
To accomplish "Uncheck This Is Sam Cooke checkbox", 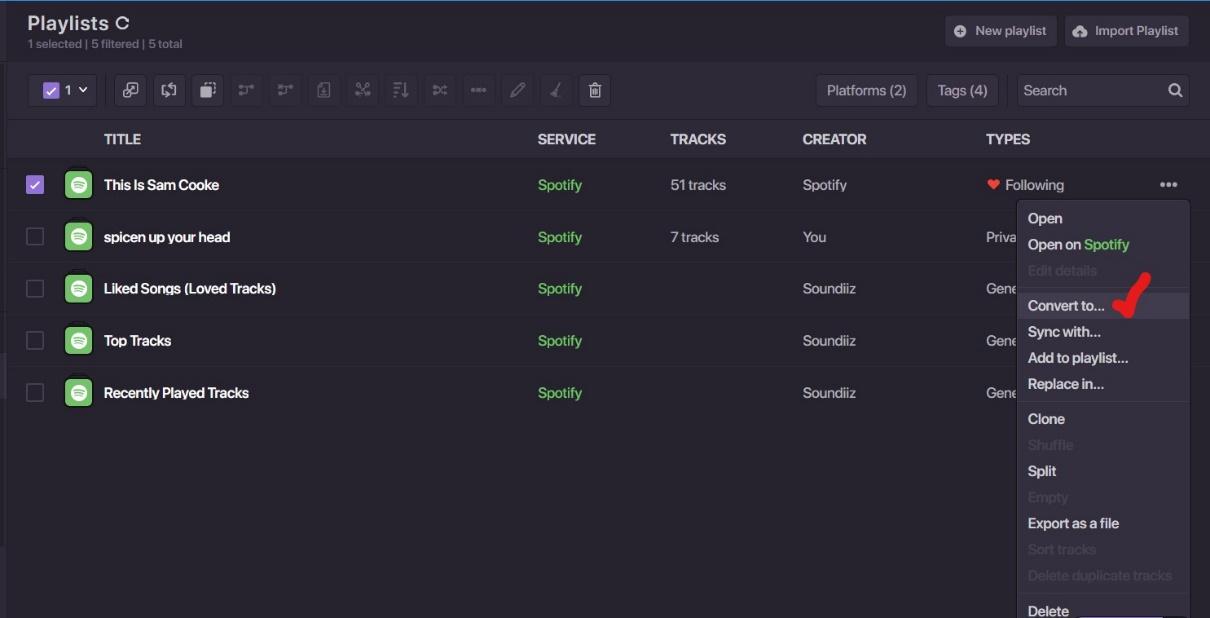I will pyautogui.click(x=35, y=185).
